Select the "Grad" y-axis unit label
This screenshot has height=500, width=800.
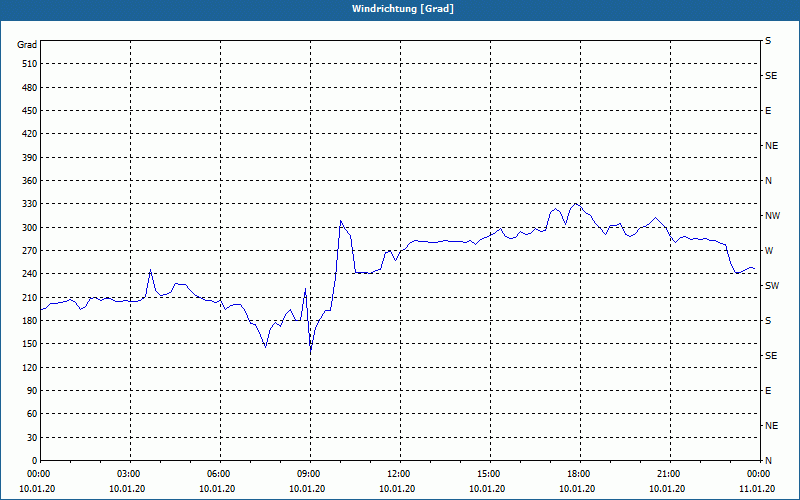pos(27,45)
